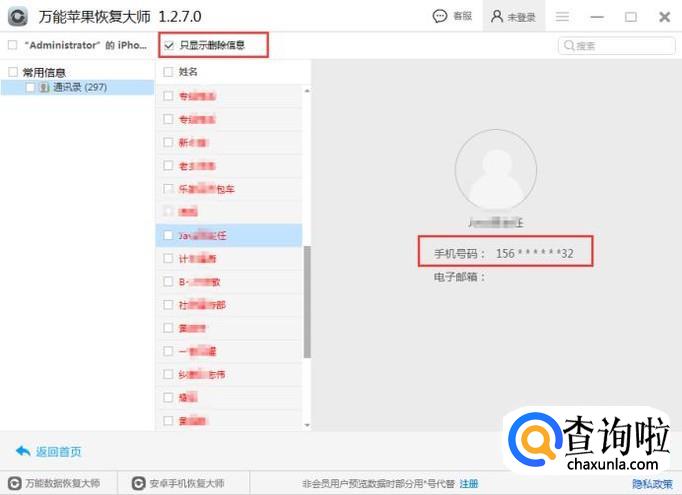Check the 常用信息 checkbox
682x495 pixels.
tap(13, 72)
